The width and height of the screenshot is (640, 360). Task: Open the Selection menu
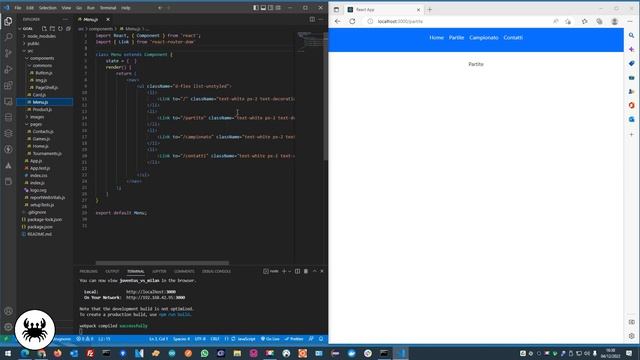click(48, 8)
